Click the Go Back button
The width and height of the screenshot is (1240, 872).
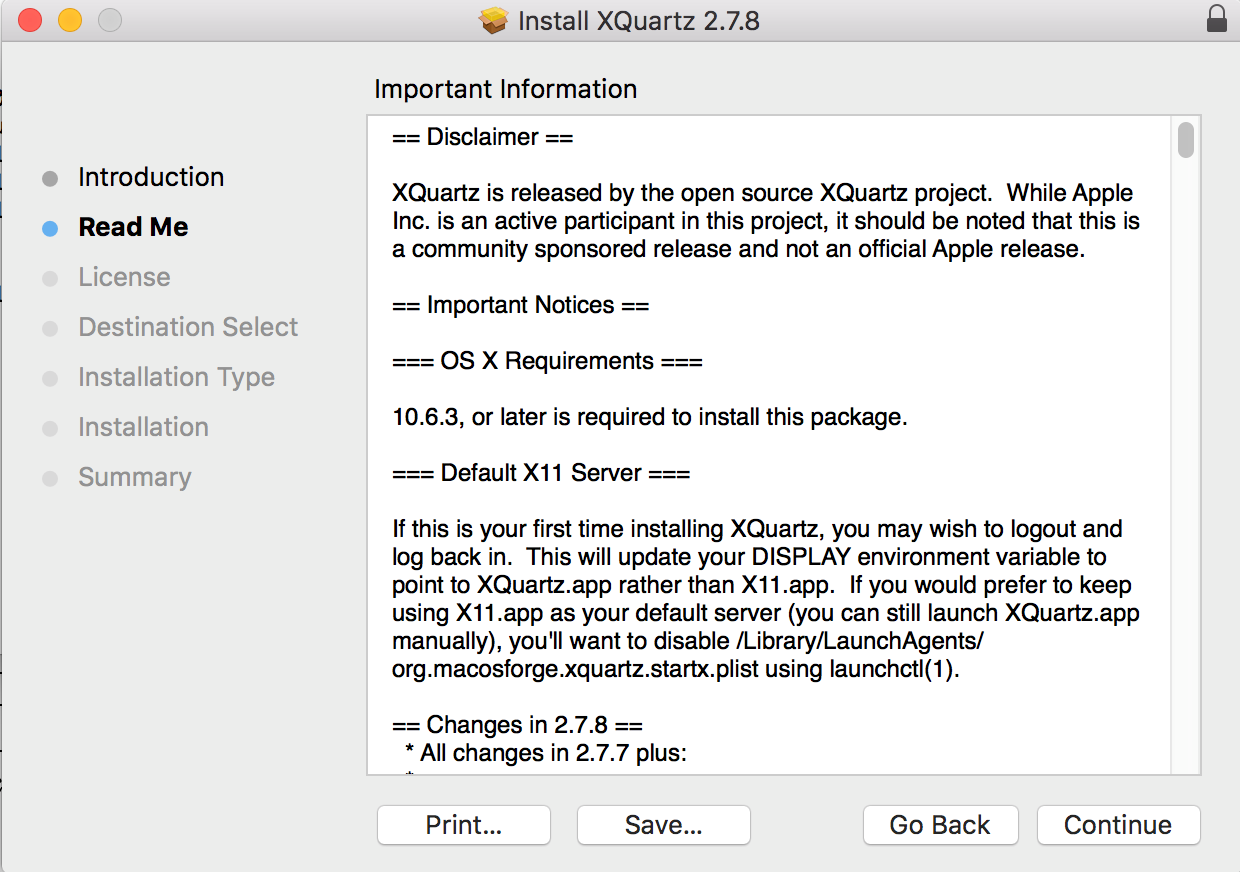pos(940,825)
